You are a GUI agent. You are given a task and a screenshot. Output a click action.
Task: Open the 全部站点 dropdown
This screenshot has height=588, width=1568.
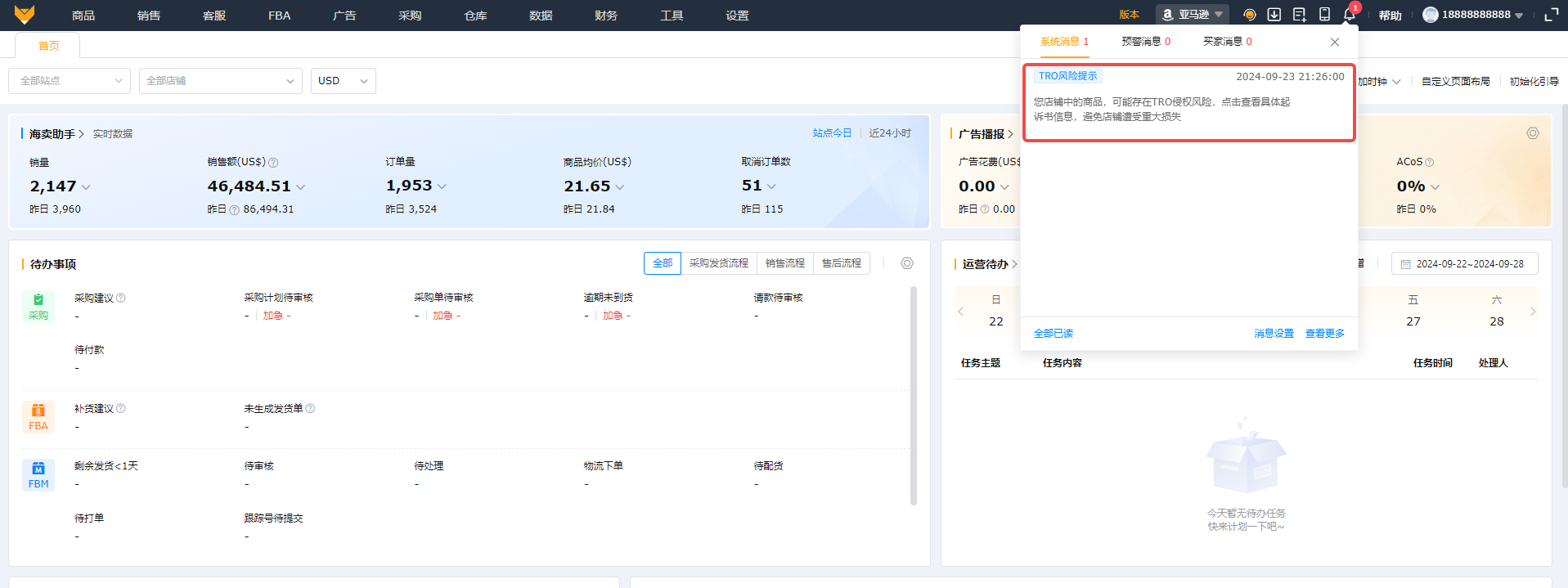[70, 81]
